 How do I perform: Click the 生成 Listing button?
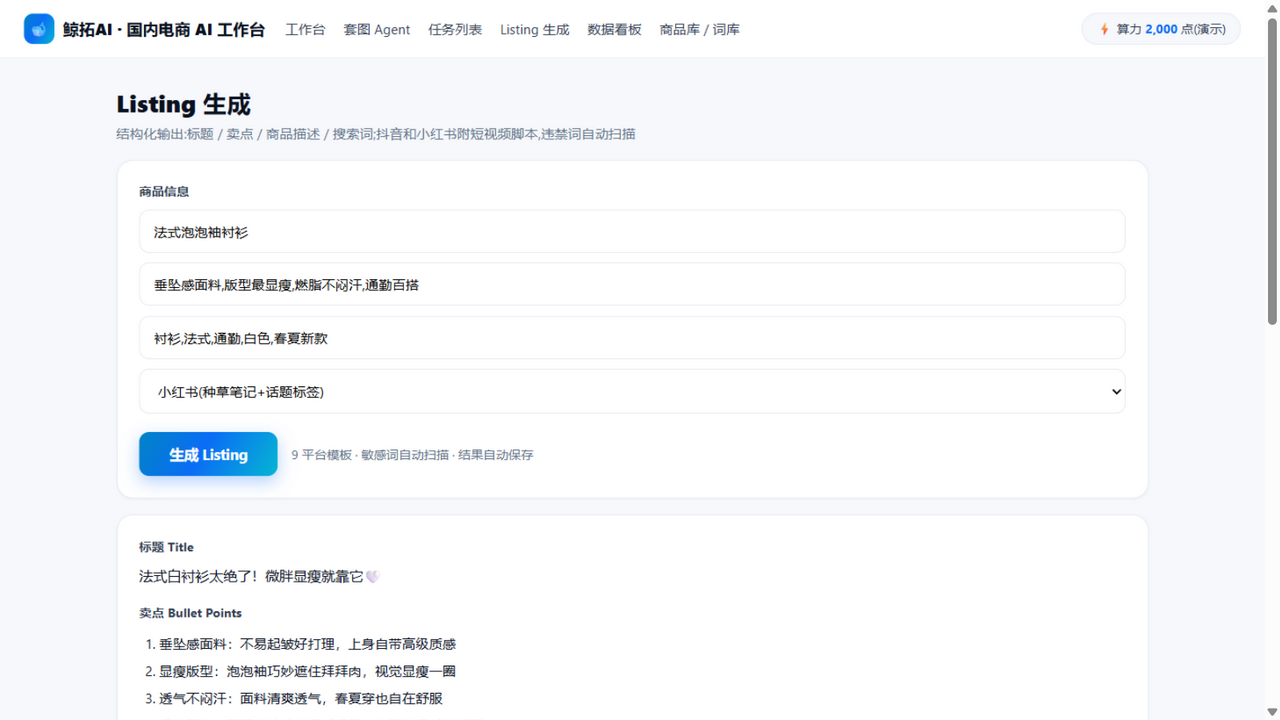tap(208, 454)
